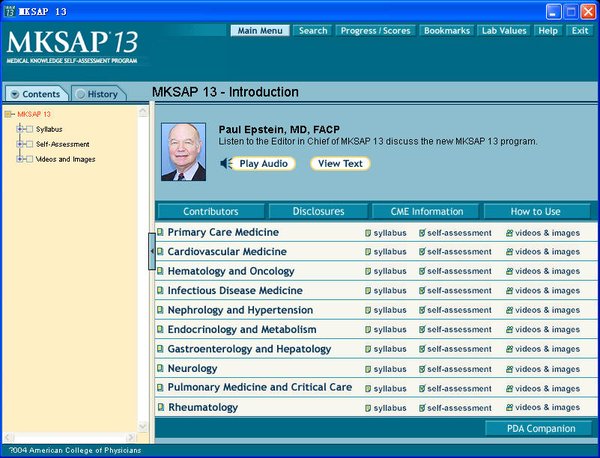600x458 pixels.
Task: Click the book icon before Endocrinology and Metabolism
Action: pos(160,329)
